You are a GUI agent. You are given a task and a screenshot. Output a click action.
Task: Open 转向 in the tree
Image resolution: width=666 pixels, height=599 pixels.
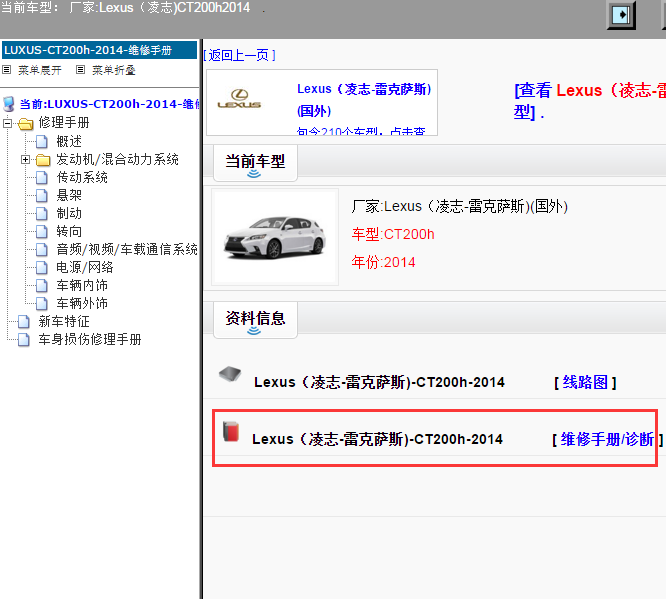pyautogui.click(x=69, y=232)
